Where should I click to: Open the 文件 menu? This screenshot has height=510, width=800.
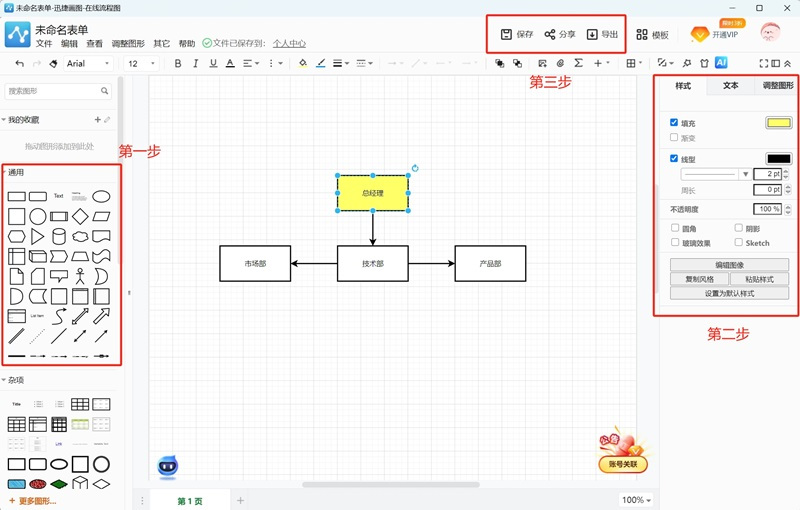click(x=44, y=43)
